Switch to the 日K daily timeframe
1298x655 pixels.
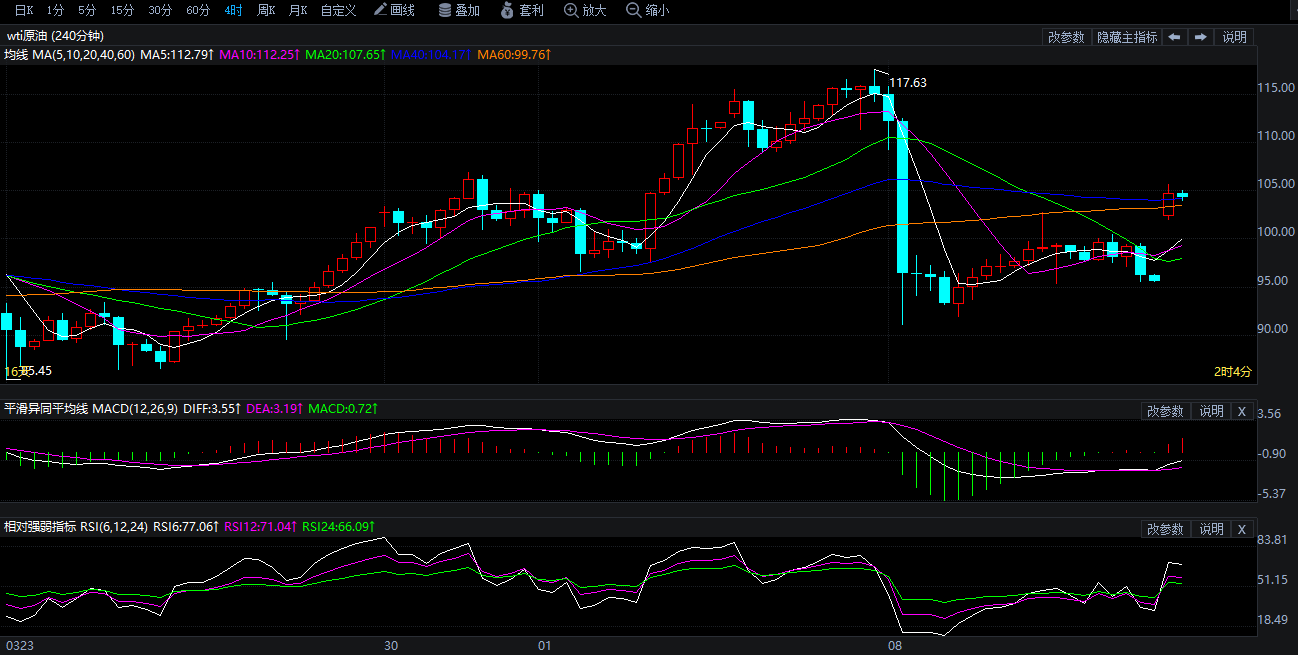(23, 10)
